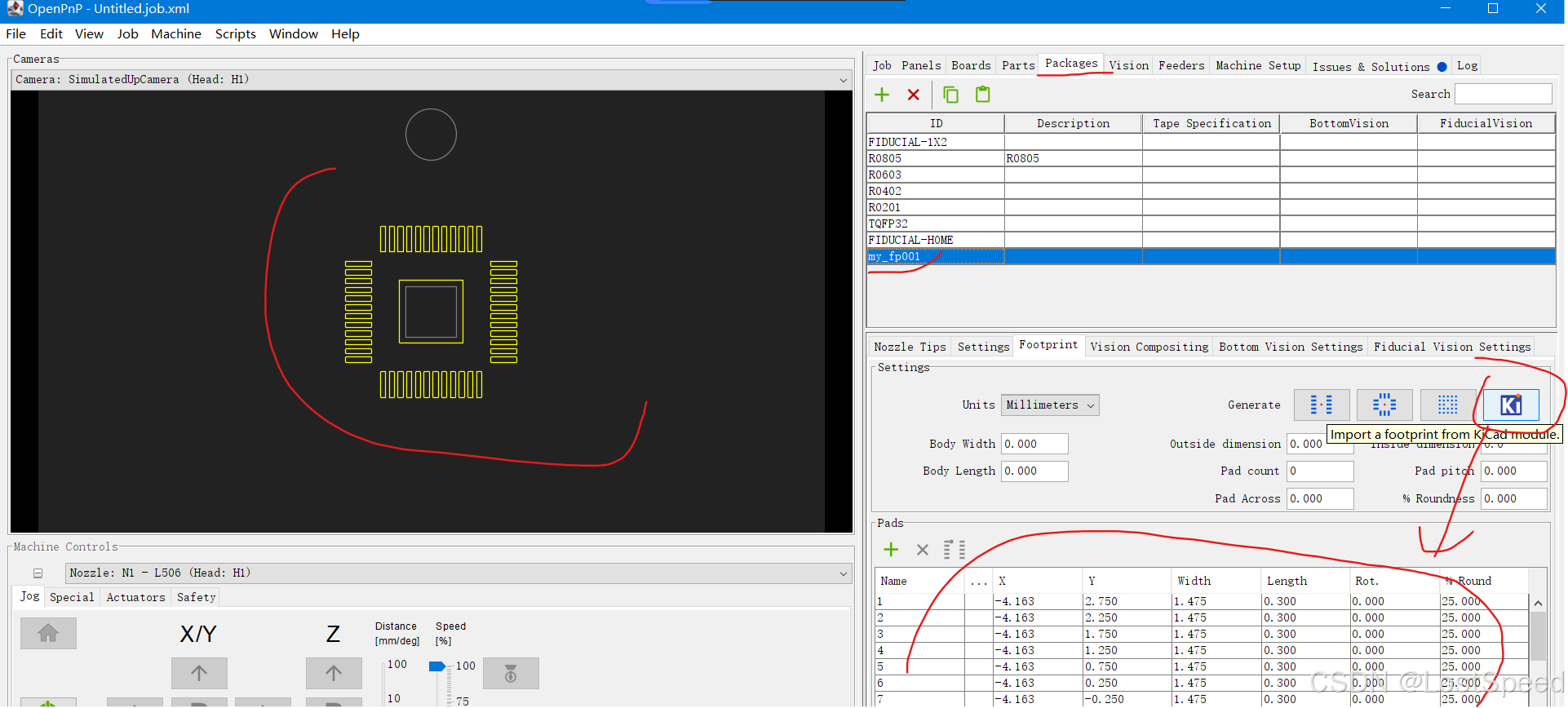Generate a dual-row pad footprint
The width and height of the screenshot is (1568, 708).
(x=1322, y=405)
